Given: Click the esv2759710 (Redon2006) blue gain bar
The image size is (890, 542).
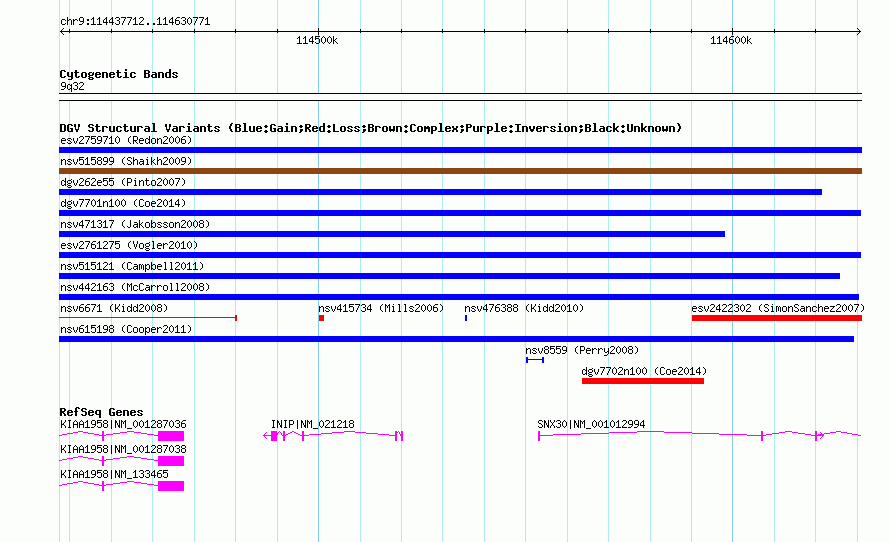Looking at the screenshot, I should [x=460, y=150].
